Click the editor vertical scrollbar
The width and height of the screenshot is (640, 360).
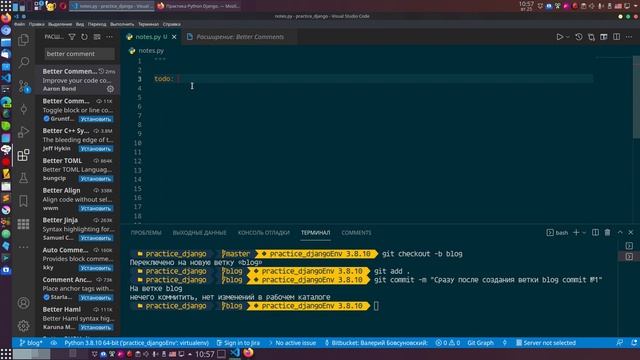[636, 98]
